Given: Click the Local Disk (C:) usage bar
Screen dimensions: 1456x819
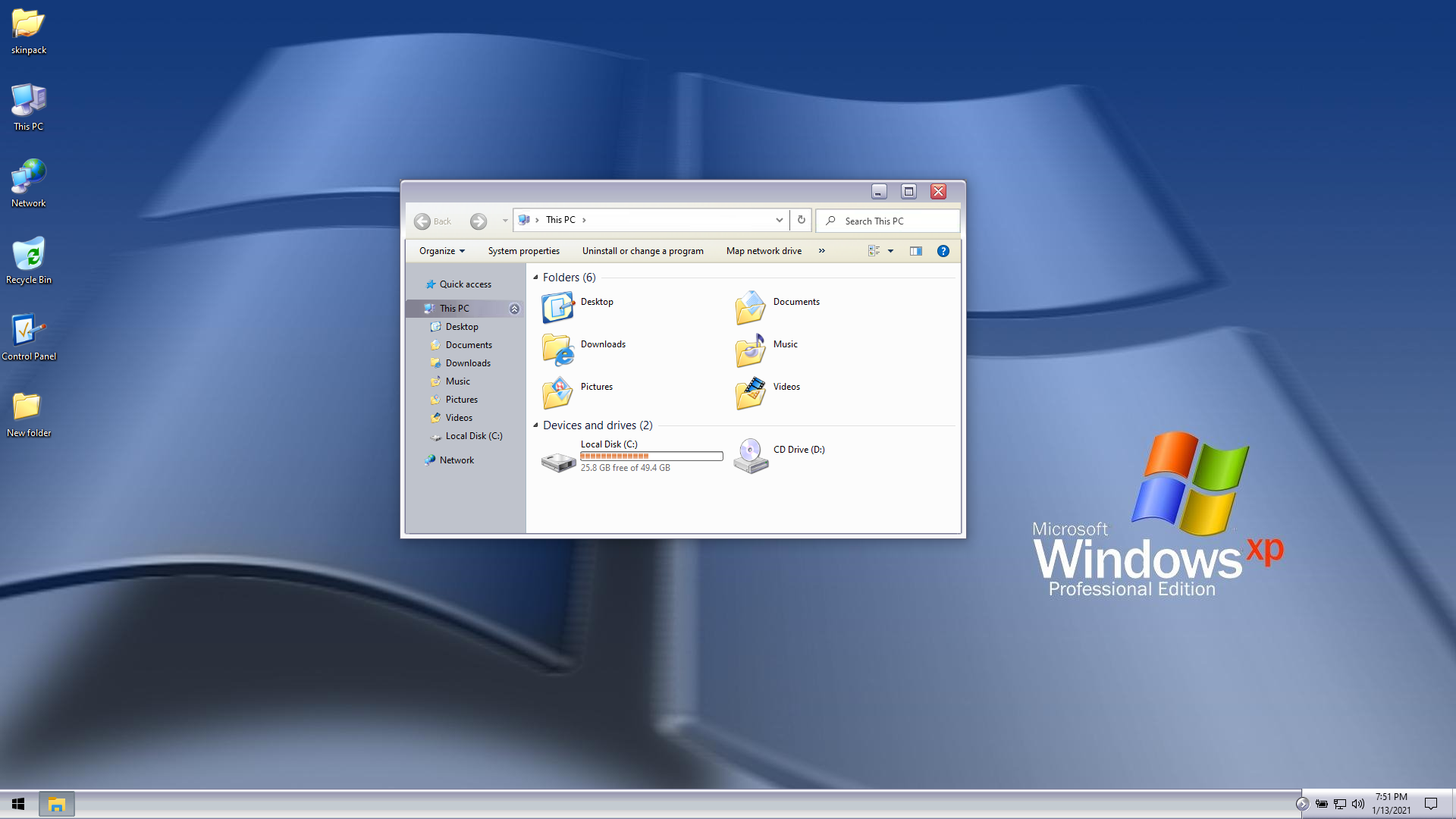Looking at the screenshot, I should pos(651,456).
